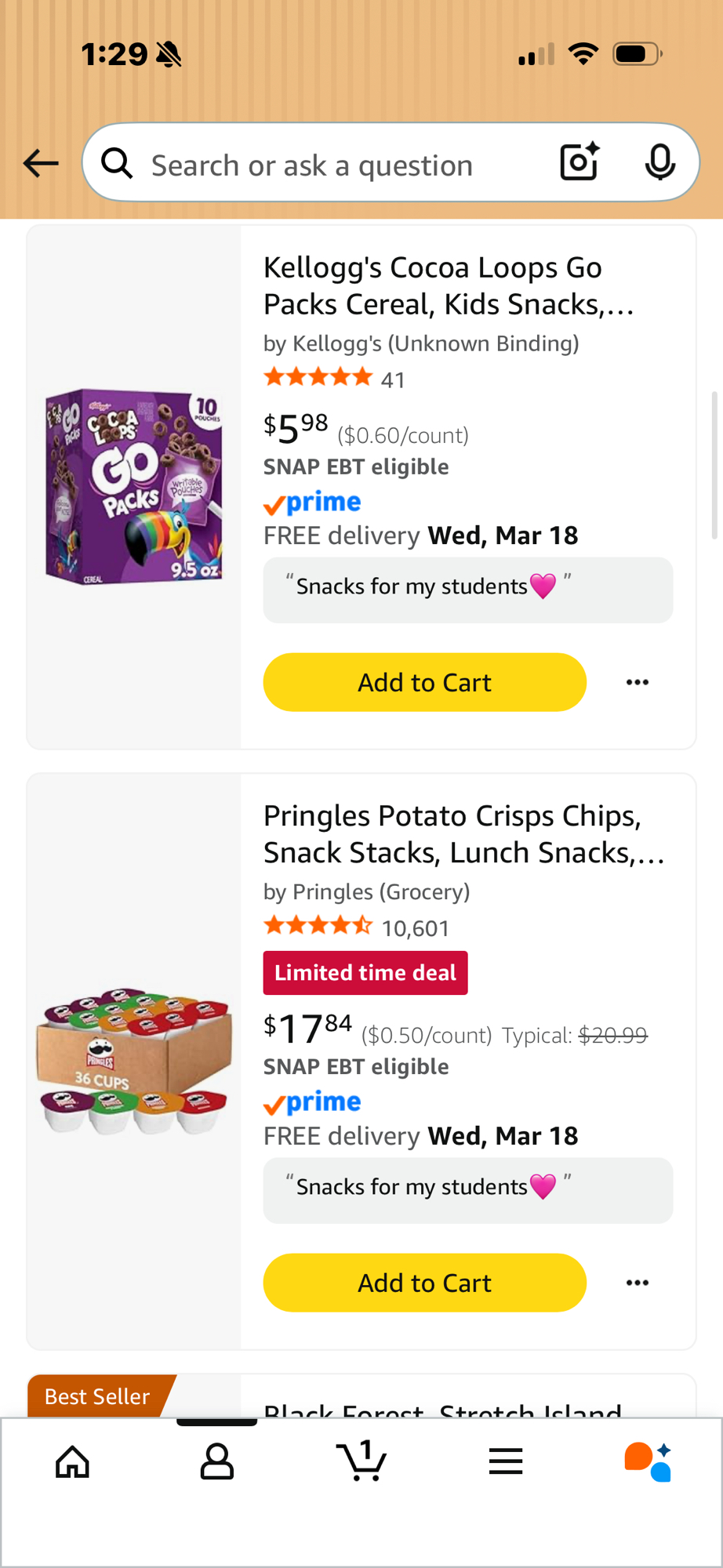The image size is (723, 1568).
Task: Add Kellogg's Cocoa Loops to cart
Action: coord(424,682)
